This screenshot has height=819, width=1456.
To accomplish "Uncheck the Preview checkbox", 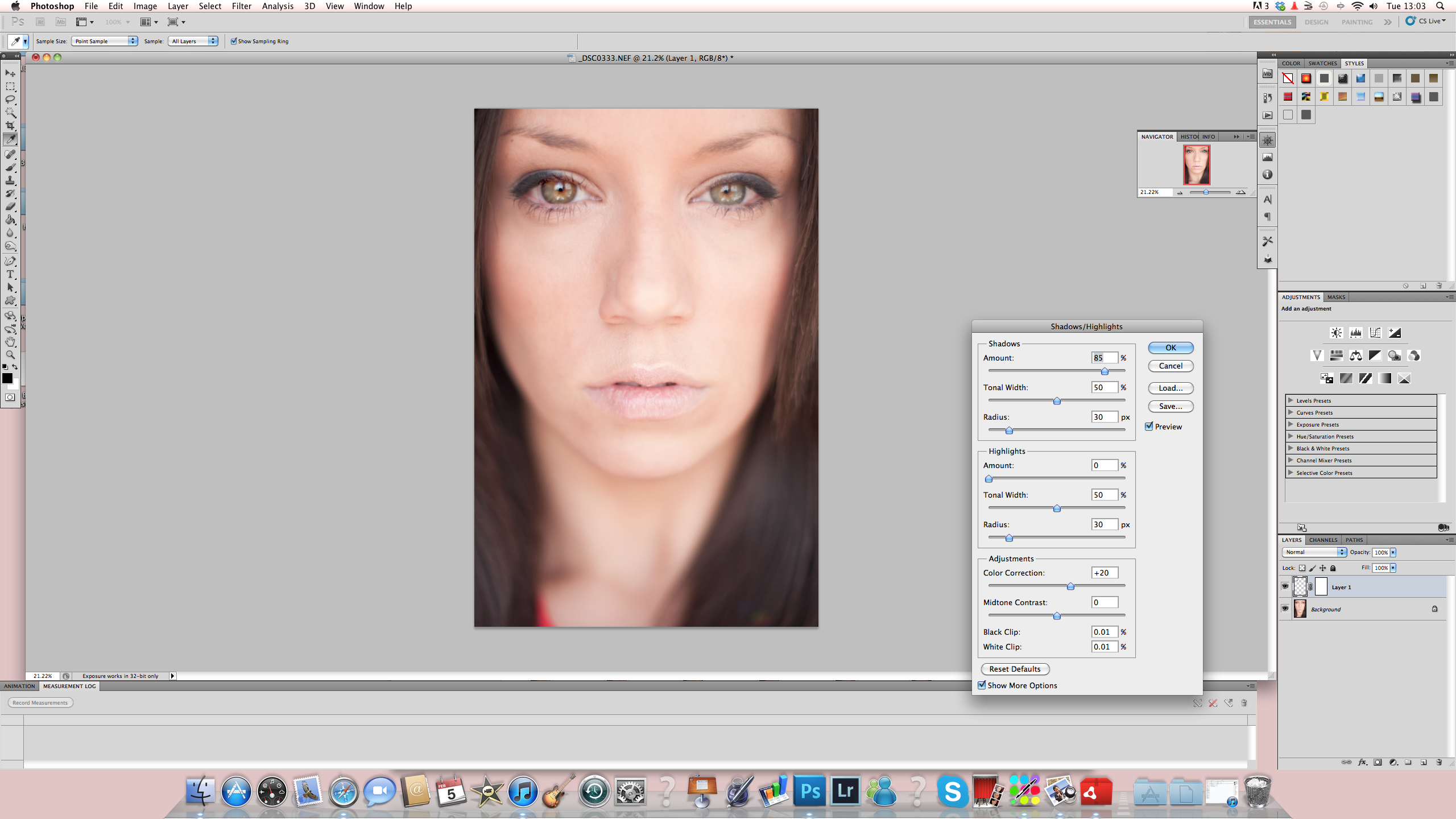I will click(x=1149, y=427).
